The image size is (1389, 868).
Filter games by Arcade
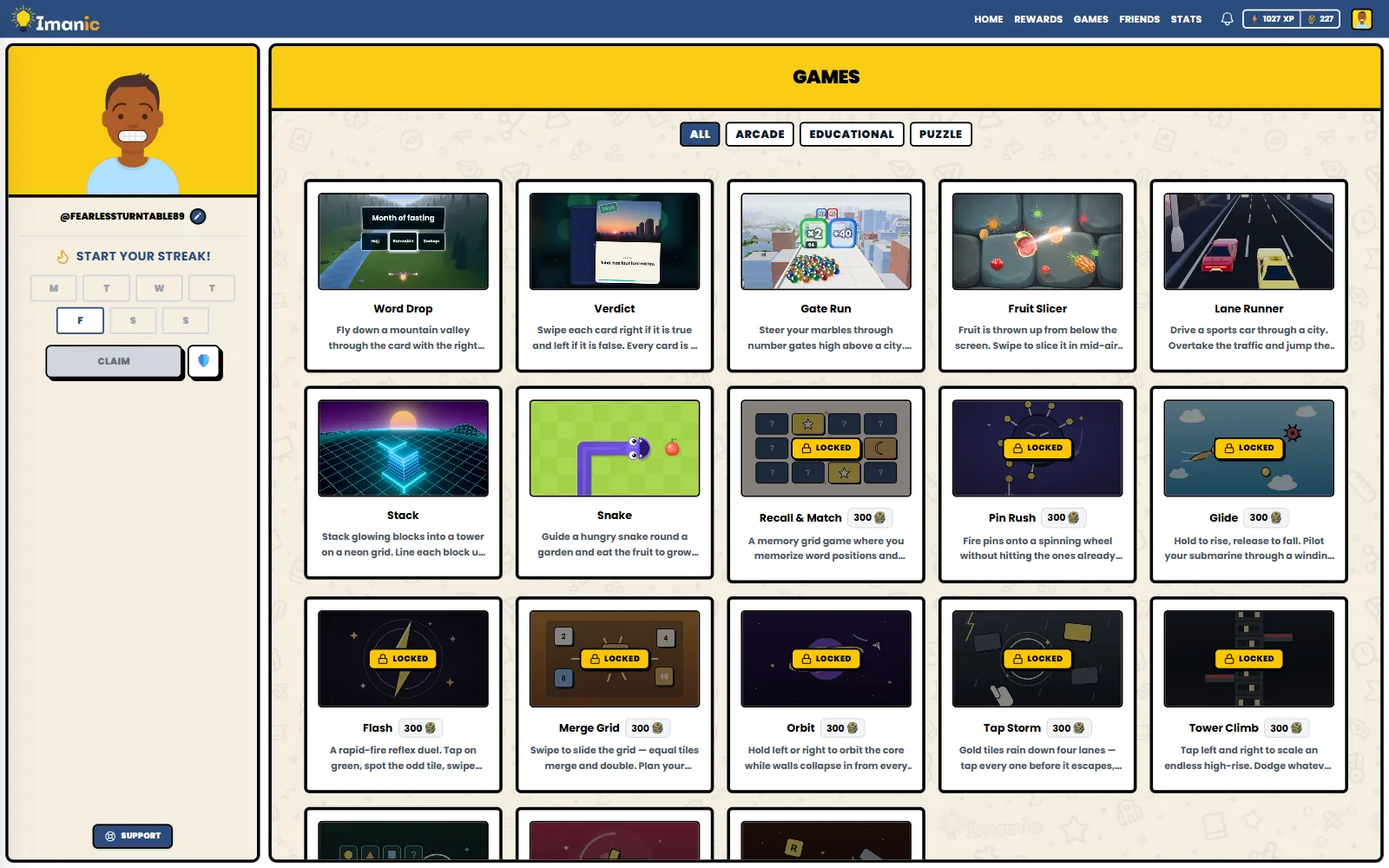coord(760,135)
